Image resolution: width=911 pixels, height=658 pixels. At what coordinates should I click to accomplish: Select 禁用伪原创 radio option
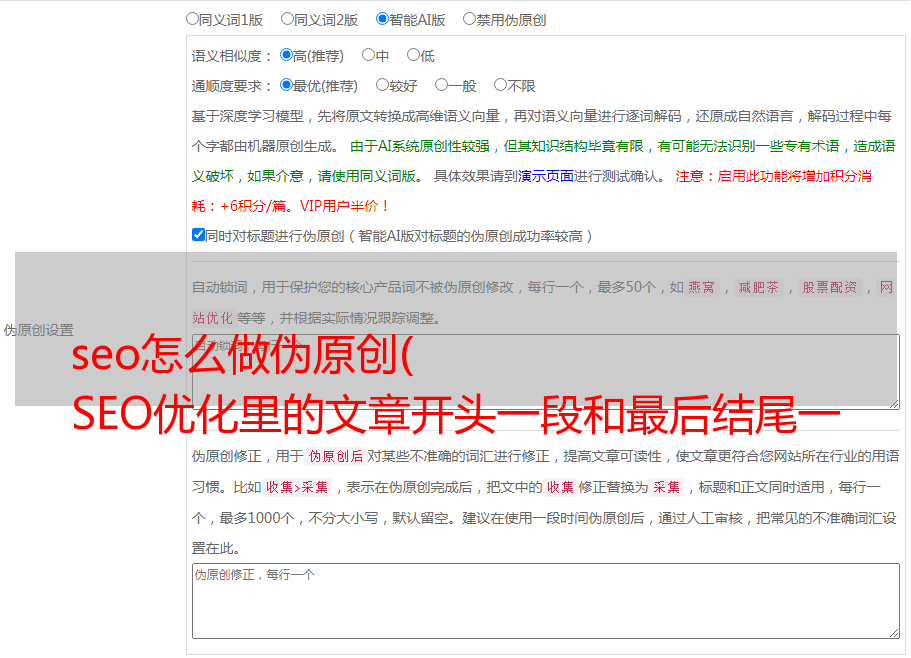[x=469, y=19]
